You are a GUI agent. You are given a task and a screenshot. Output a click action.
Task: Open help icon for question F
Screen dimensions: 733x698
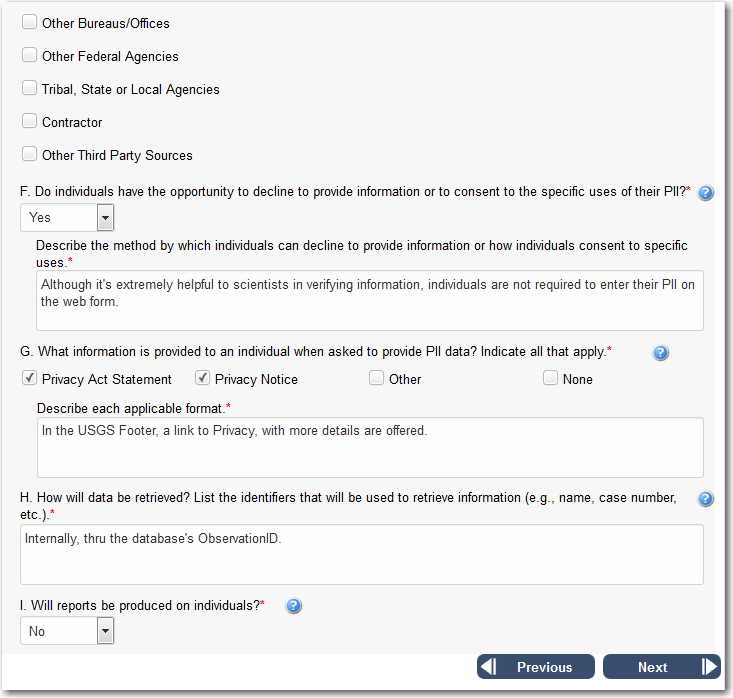[706, 192]
